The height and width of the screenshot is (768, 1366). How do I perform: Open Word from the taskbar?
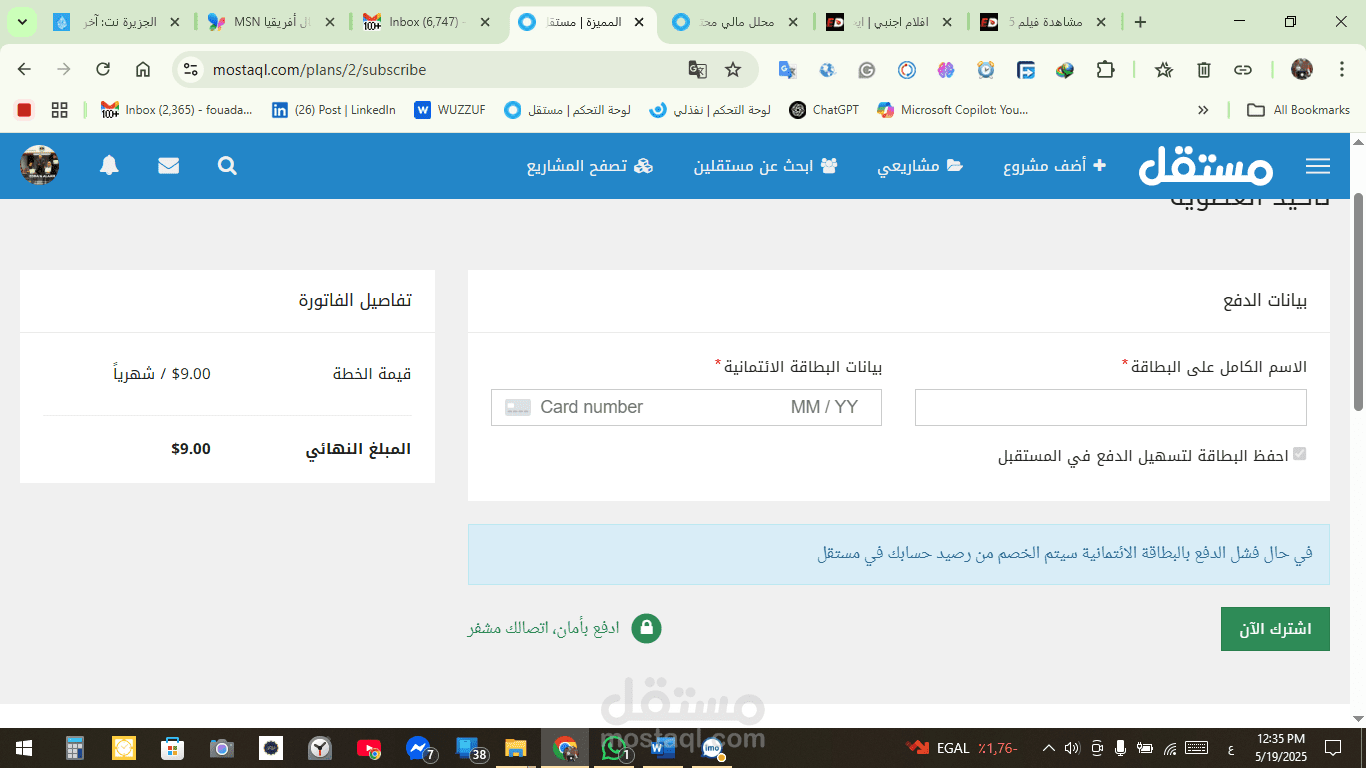[x=663, y=748]
